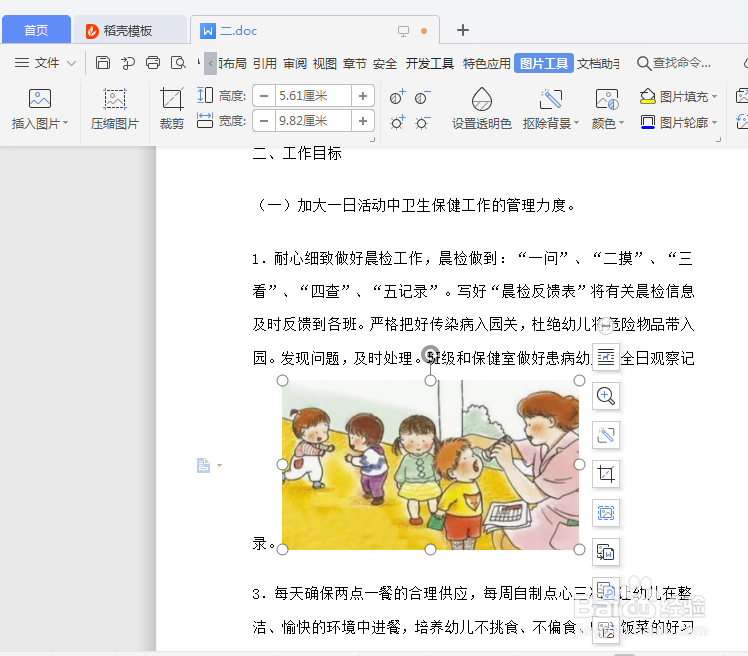This screenshot has width=748, height=656.
Task: Click the heading text 二、工作目标
Action: point(297,154)
